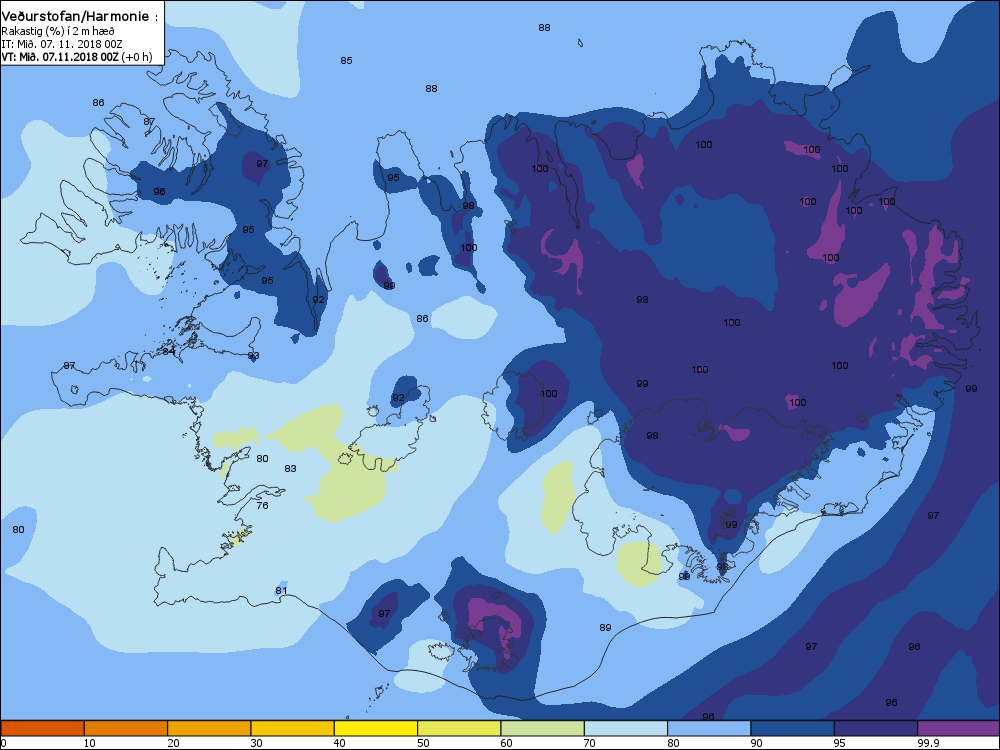Select the 30–40 amber legend swatch

(293, 728)
